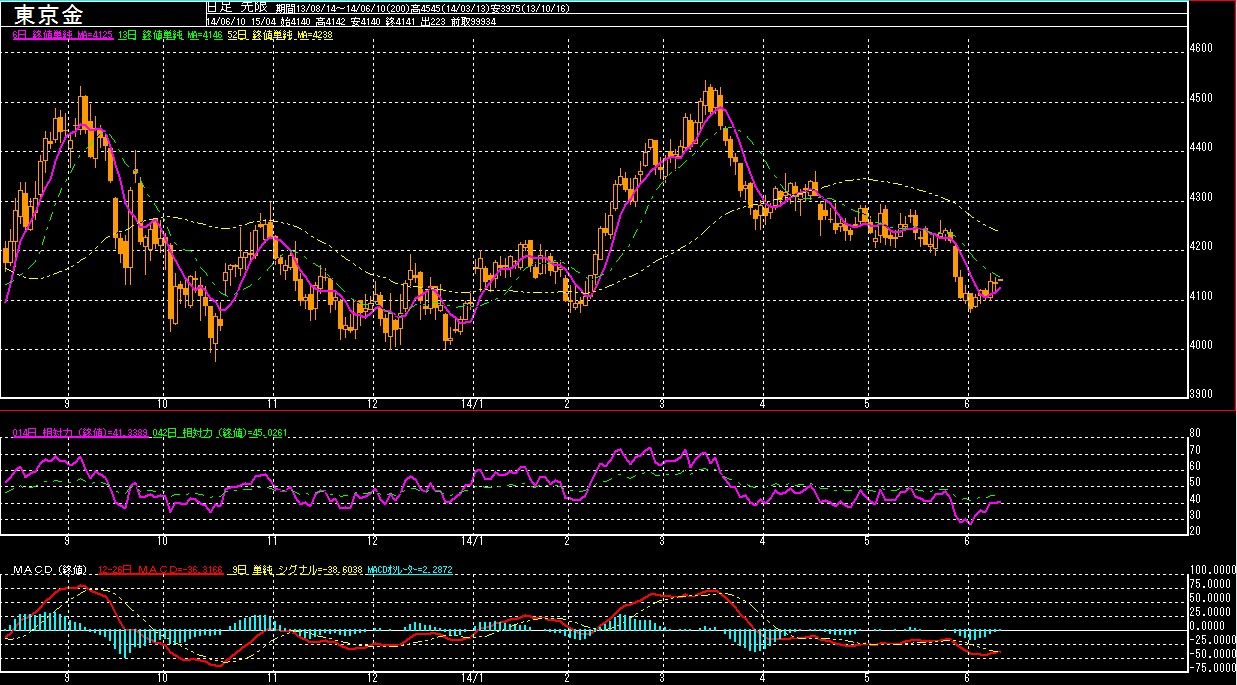Click the 80 level on RSI axis
This screenshot has width=1237, height=685.
coord(1194,433)
